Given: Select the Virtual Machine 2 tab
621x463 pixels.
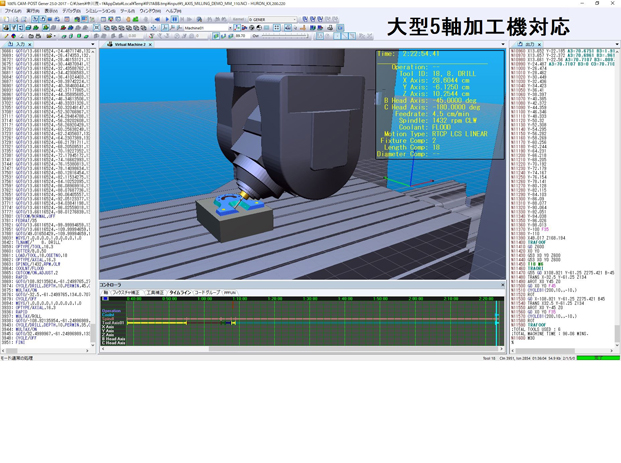Looking at the screenshot, I should pyautogui.click(x=127, y=44).
